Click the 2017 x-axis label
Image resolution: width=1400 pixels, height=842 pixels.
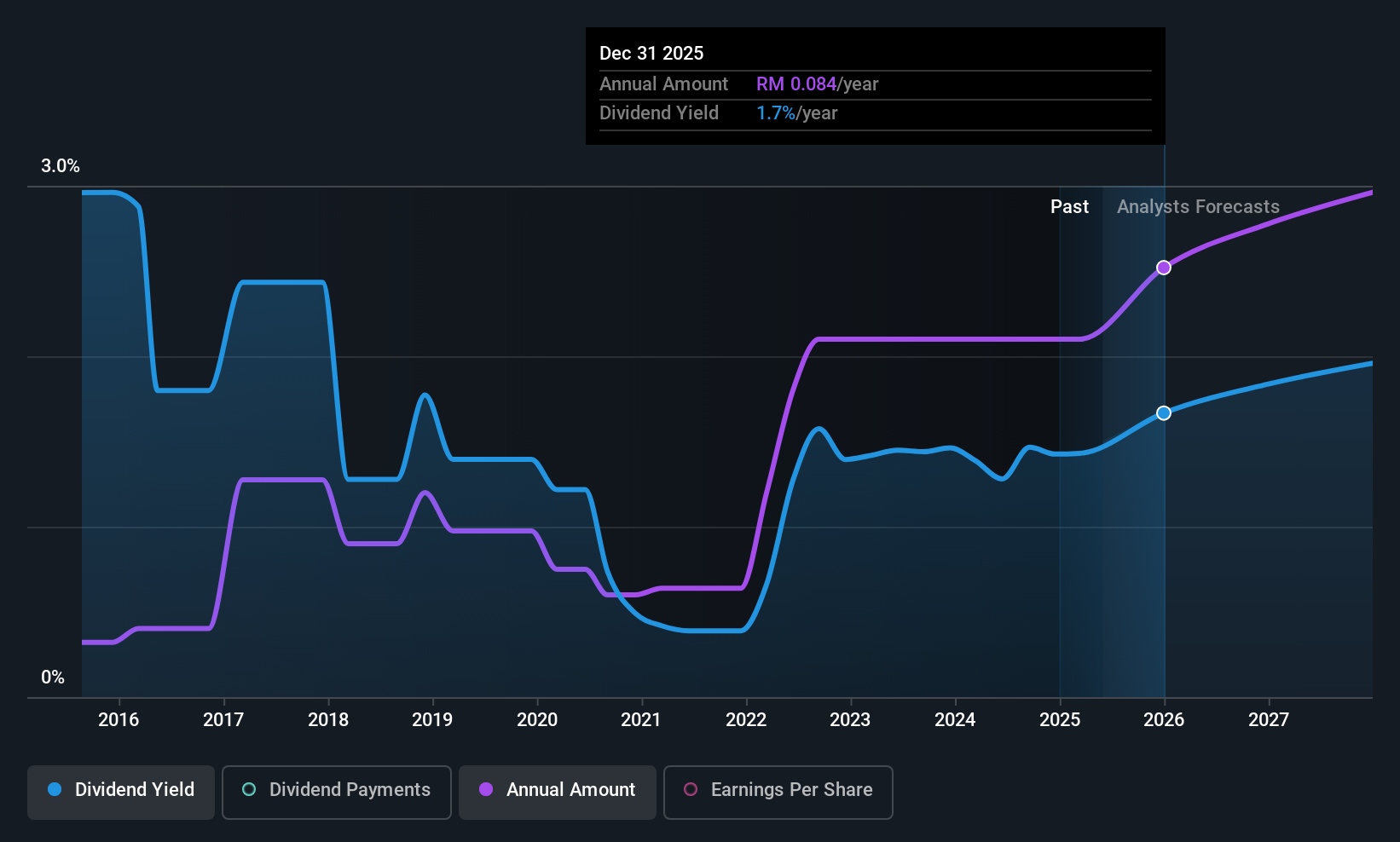click(223, 720)
